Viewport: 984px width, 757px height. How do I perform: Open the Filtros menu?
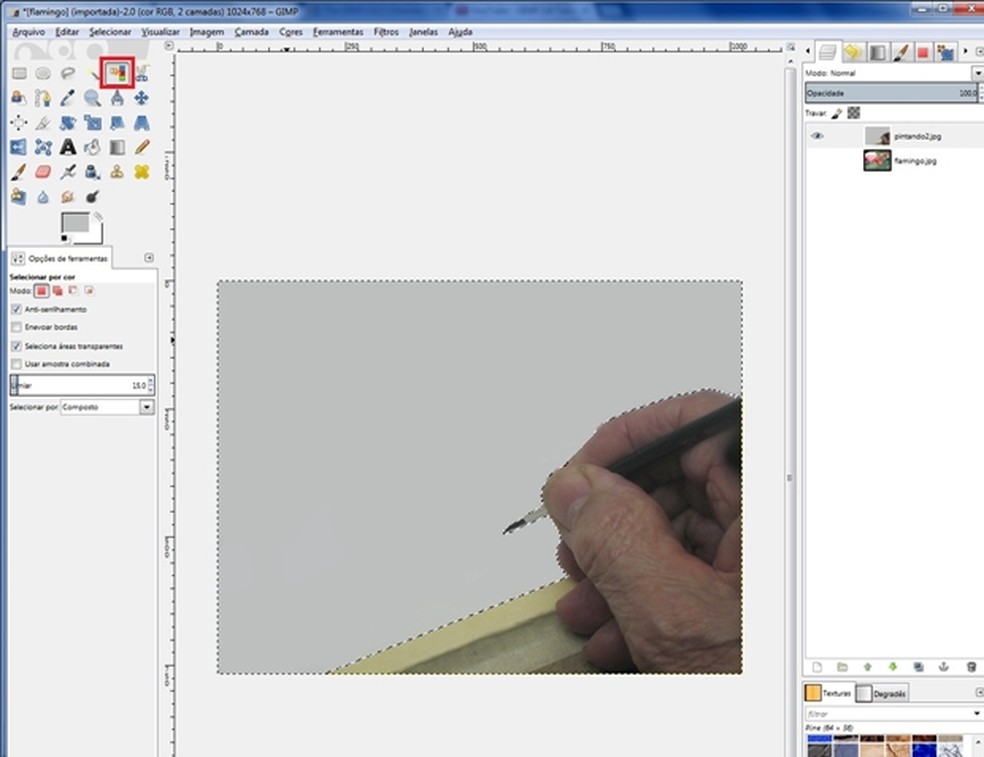(386, 32)
